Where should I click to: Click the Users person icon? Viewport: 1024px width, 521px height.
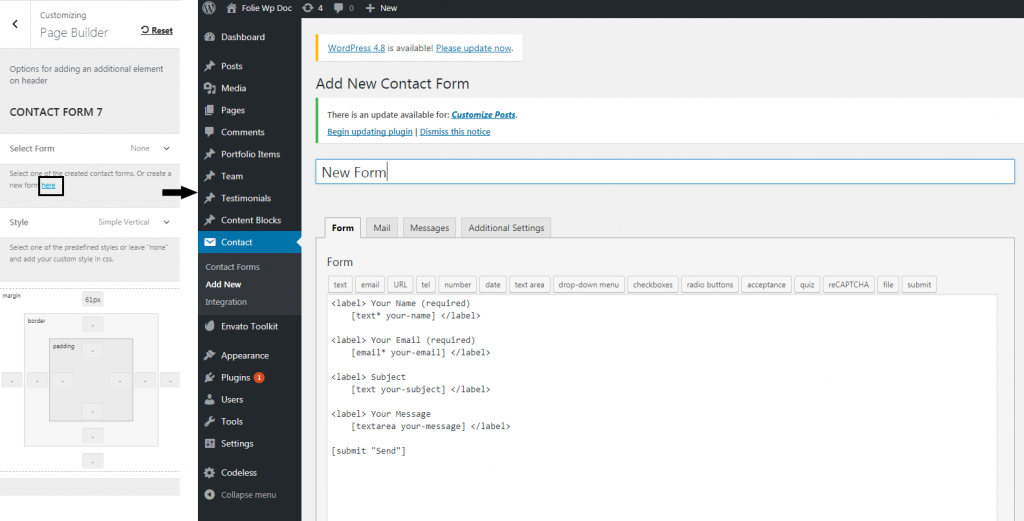pos(210,400)
